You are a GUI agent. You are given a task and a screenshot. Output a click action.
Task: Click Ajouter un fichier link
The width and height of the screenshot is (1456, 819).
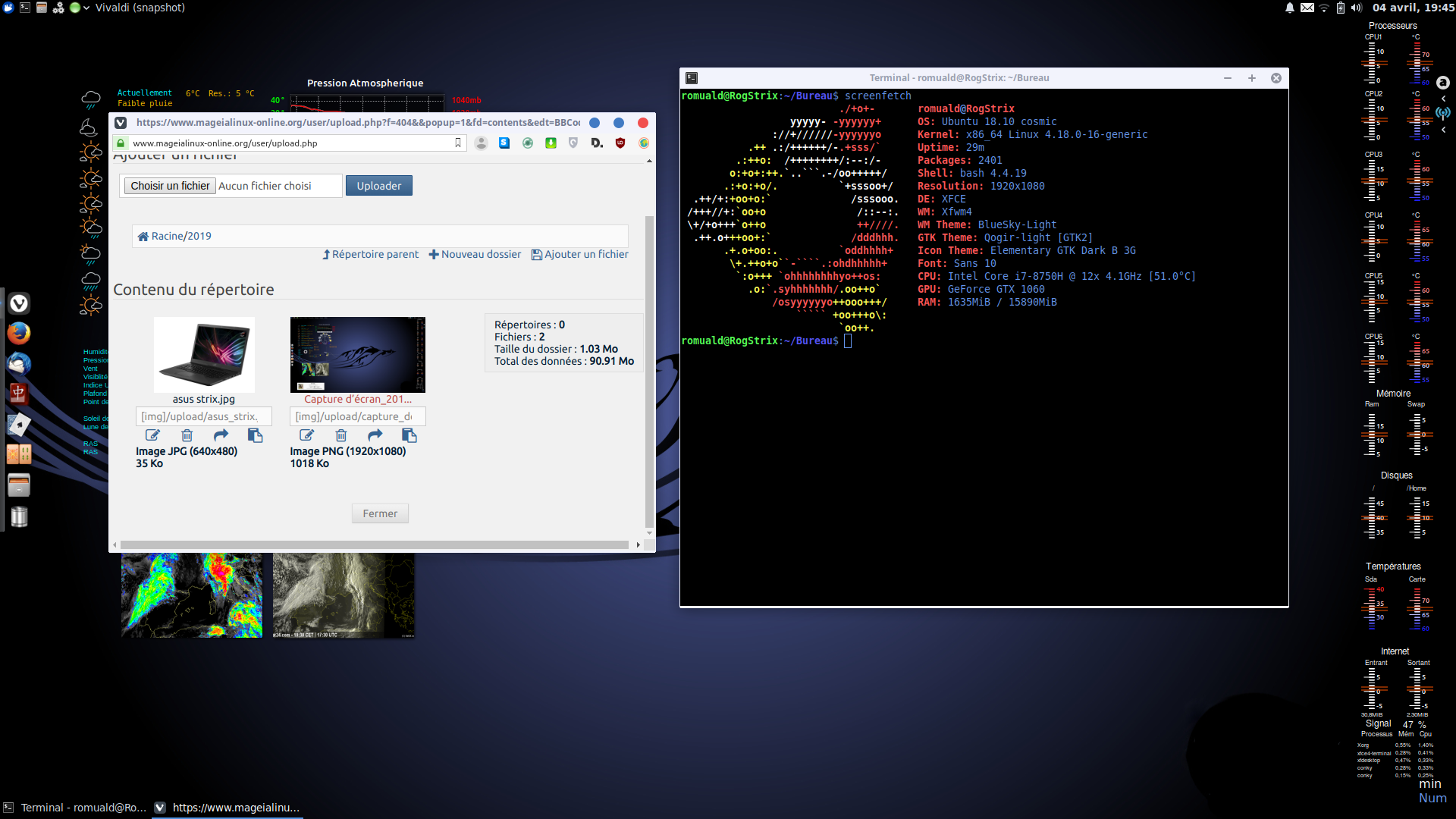click(x=580, y=254)
